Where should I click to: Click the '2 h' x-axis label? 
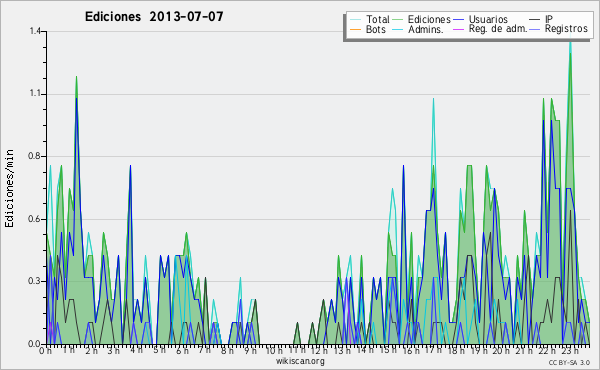click(x=91, y=351)
